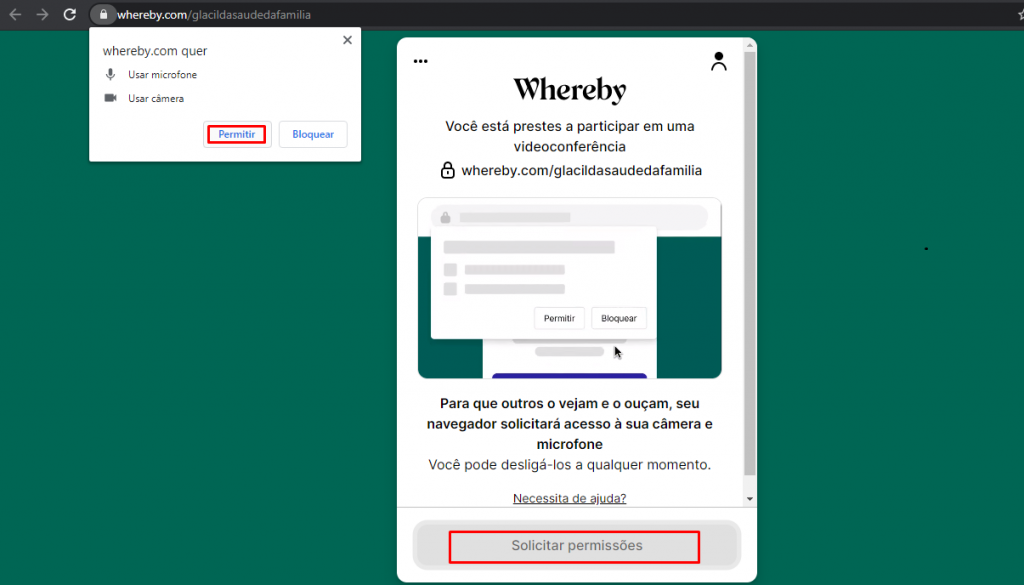Open the 'Necessita de ajuda?' help link
Screen dimensions: 1024x585
(x=569, y=498)
